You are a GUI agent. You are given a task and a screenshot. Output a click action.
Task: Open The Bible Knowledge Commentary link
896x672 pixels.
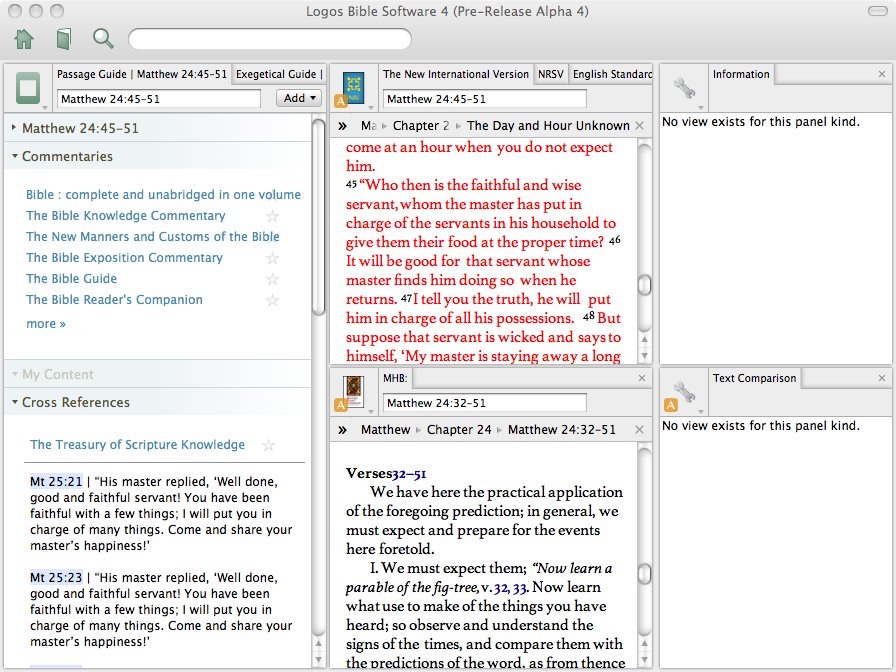[126, 216]
